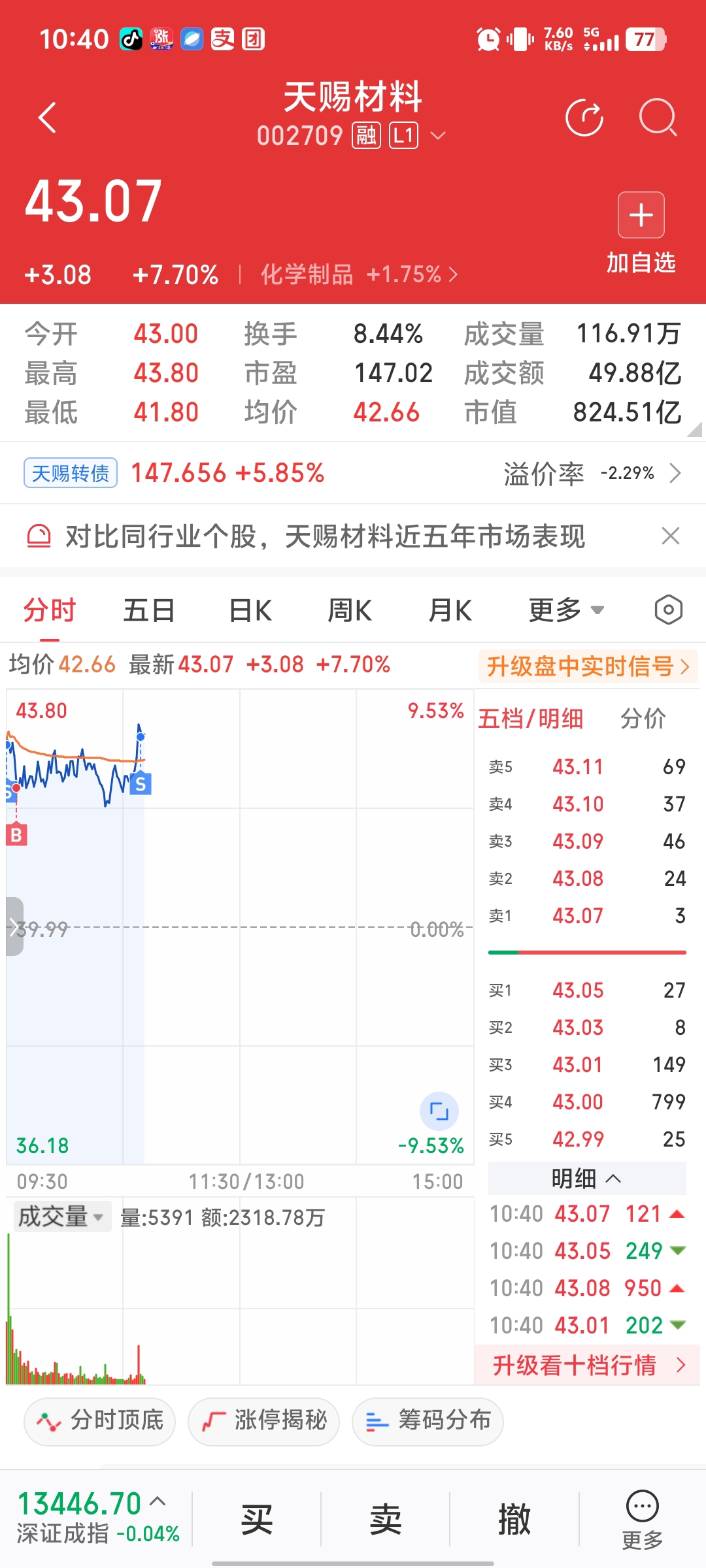Tap the share/refresh circular icon

[x=584, y=118]
